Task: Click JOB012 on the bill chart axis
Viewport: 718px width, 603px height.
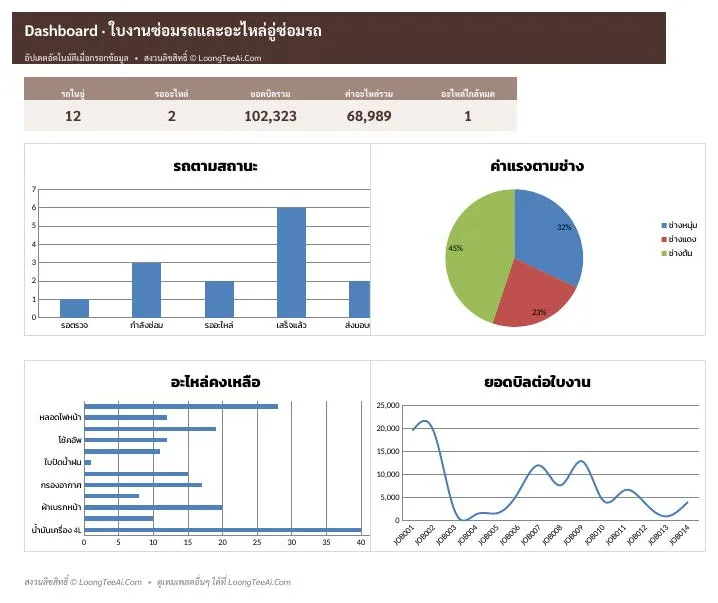Action: click(x=637, y=535)
